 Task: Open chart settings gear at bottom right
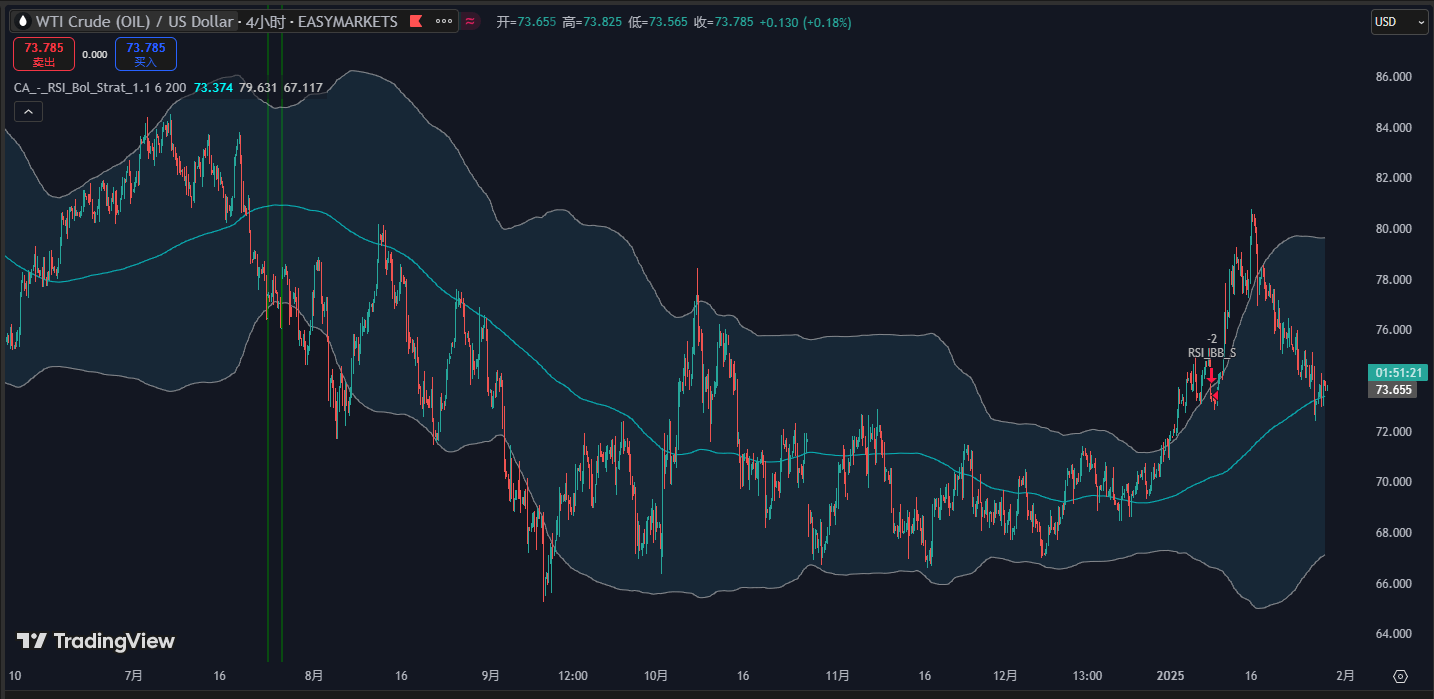[x=1400, y=676]
